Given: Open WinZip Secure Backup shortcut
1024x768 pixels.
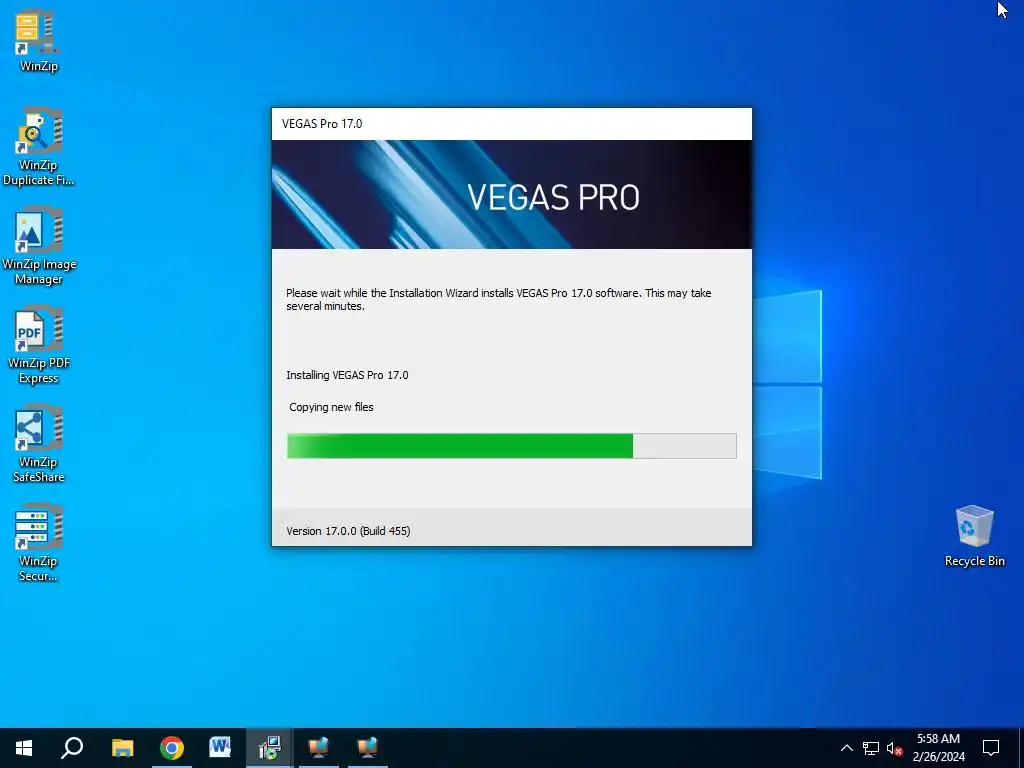Looking at the screenshot, I should coord(39,543).
